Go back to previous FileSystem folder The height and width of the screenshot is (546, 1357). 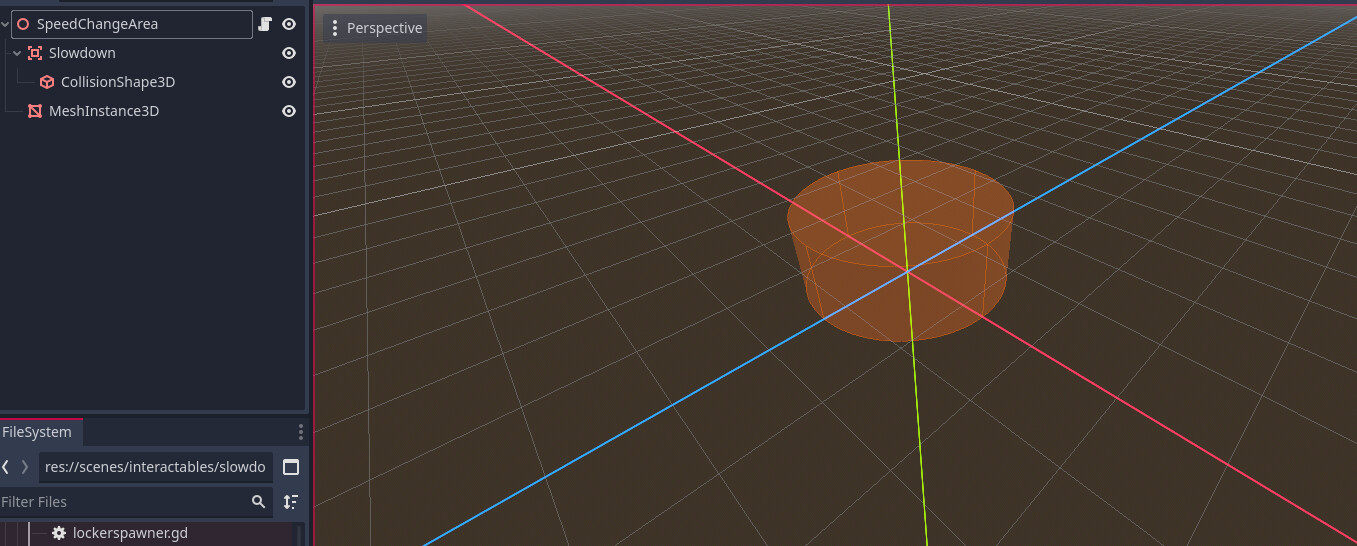click(6, 467)
